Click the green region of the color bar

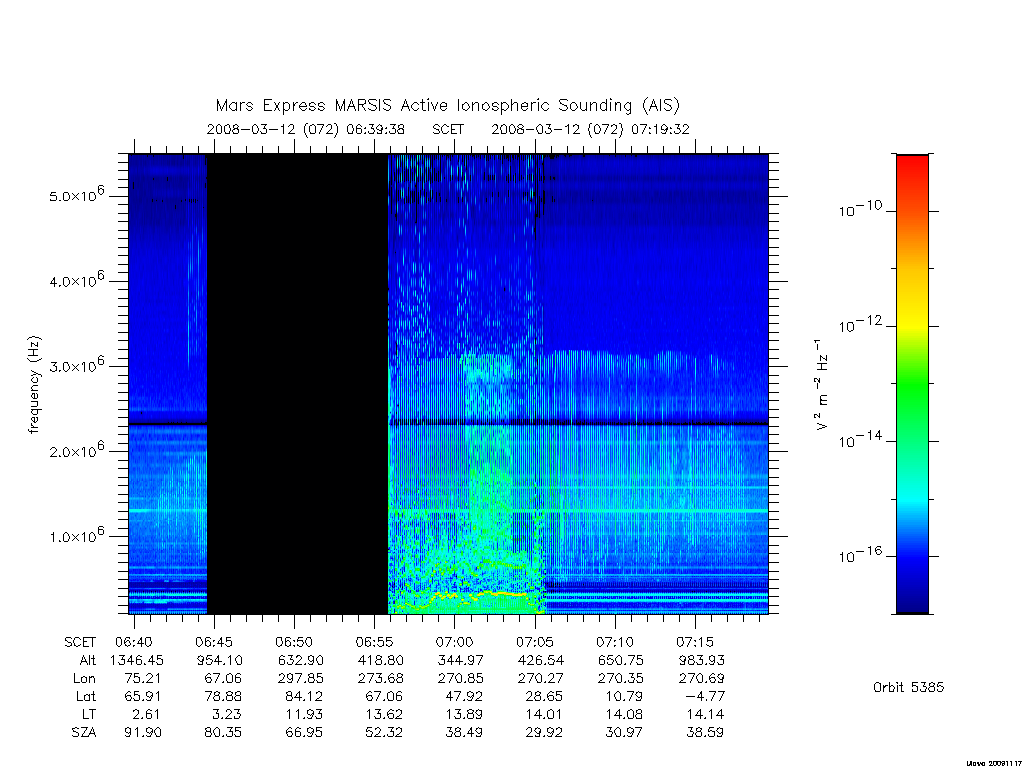(912, 385)
